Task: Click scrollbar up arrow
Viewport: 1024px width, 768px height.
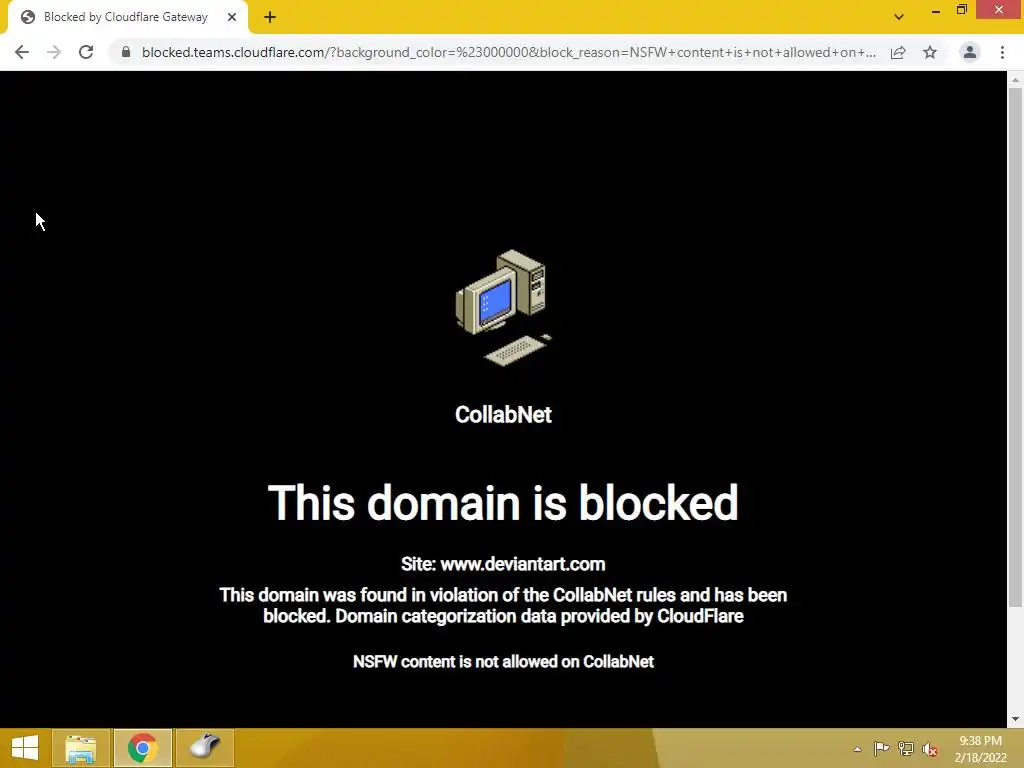Action: (x=1015, y=80)
